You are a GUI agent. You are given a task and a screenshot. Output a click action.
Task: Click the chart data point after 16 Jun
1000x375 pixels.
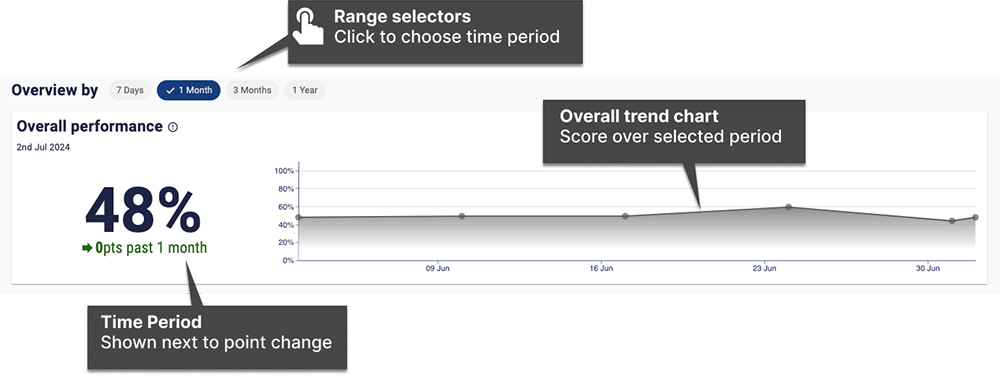(x=625, y=216)
